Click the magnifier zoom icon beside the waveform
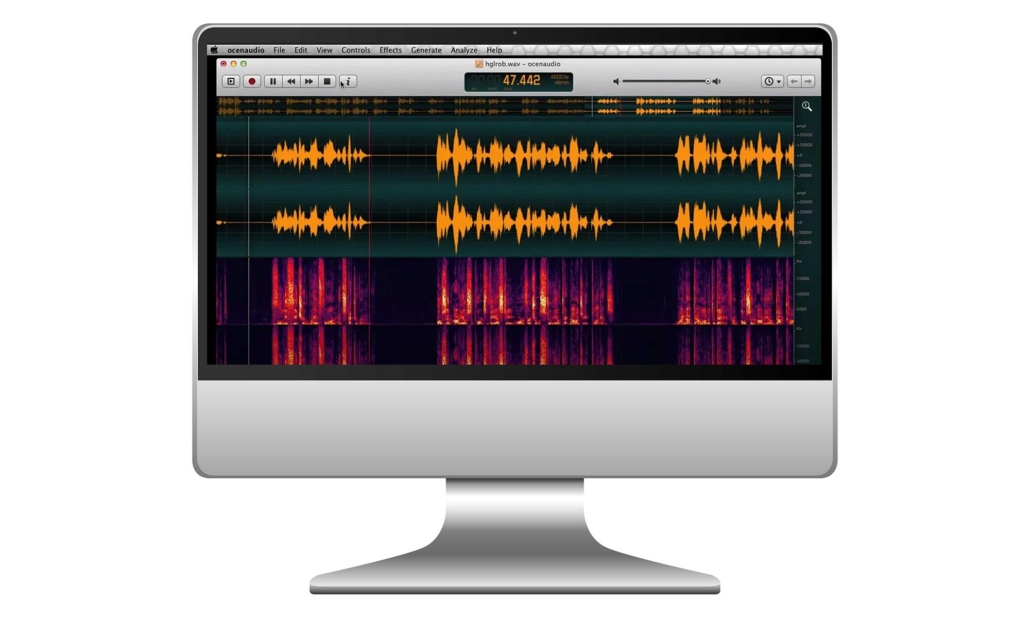The height and width of the screenshot is (618, 1030). click(x=806, y=104)
